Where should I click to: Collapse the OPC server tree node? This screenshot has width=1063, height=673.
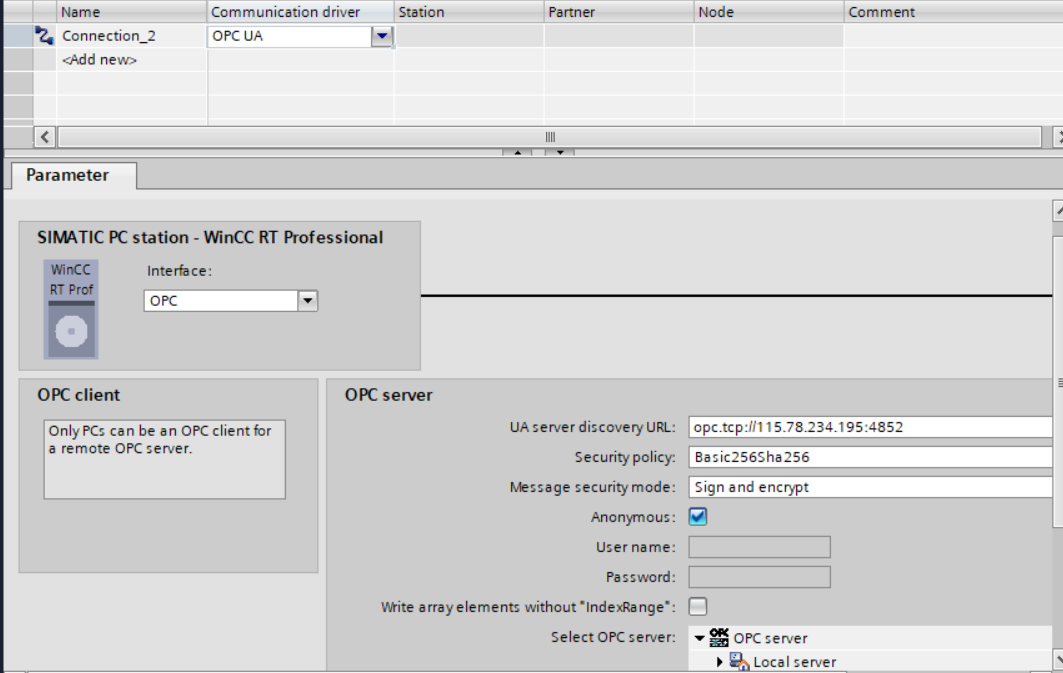click(700, 638)
